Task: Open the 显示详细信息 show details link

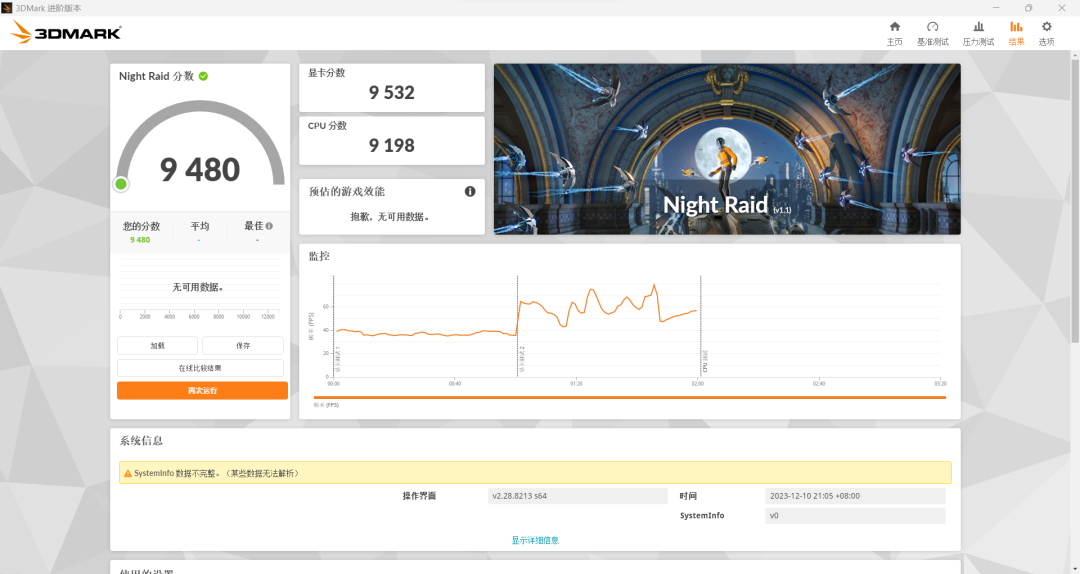Action: [535, 540]
